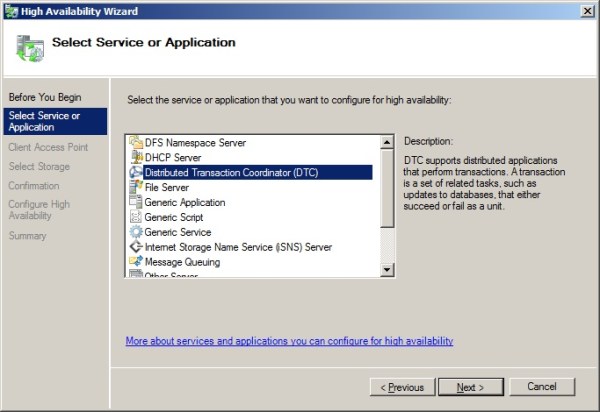Screen dimensions: 600x412
Task: Click the Generic Script icon
Action: point(136,217)
